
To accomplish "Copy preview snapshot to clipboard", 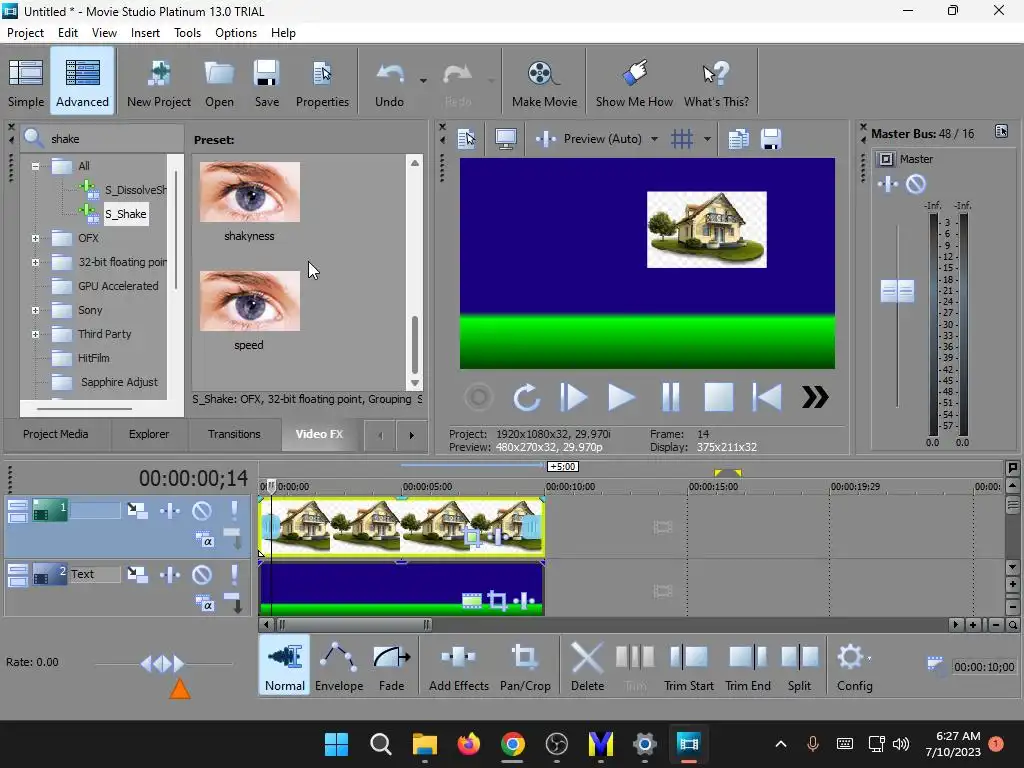I will (x=738, y=138).
